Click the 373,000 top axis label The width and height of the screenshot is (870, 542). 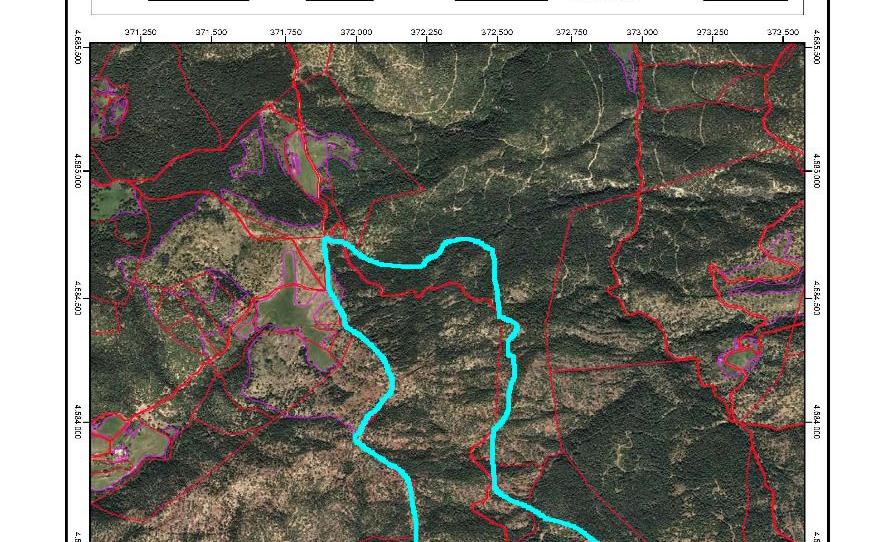[x=641, y=32]
